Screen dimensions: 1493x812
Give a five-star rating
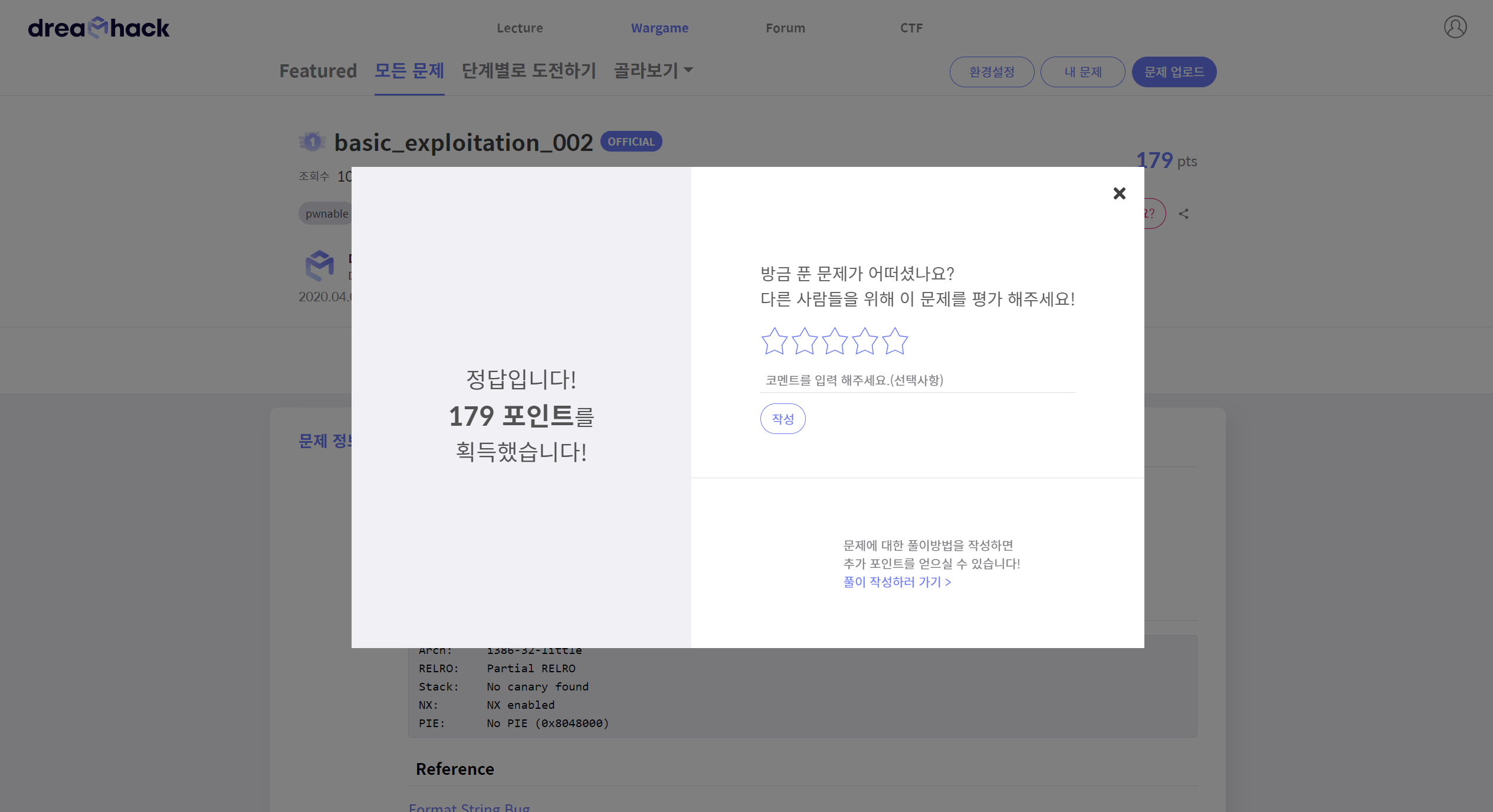point(895,341)
